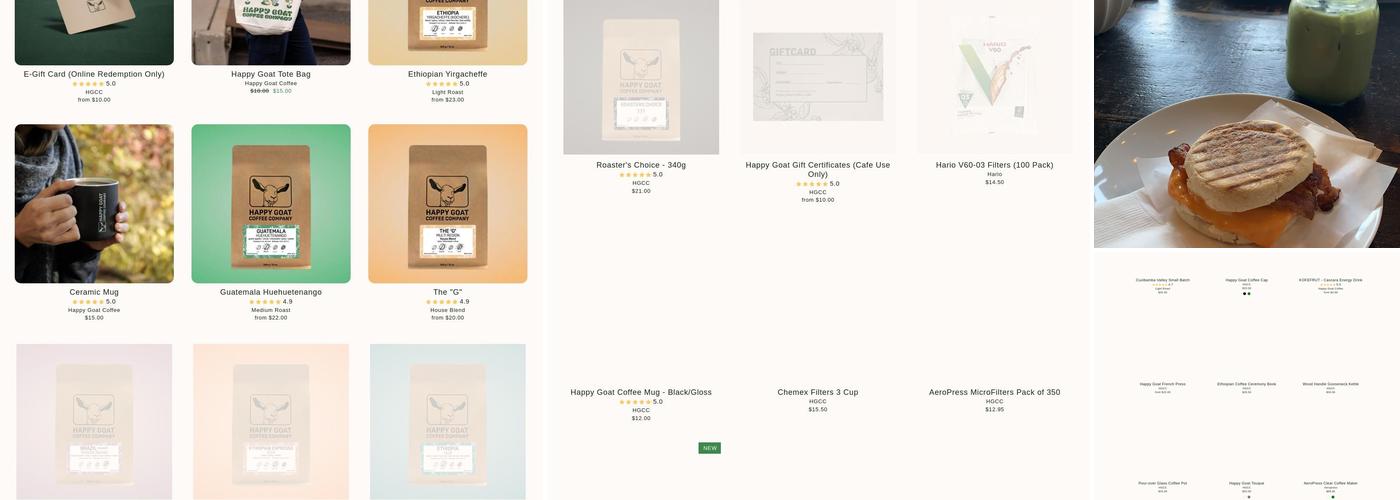This screenshot has width=1400, height=500.
Task: Open Happy Goat Gift Certificates (Cafe Use Only)
Action: pyautogui.click(x=818, y=169)
